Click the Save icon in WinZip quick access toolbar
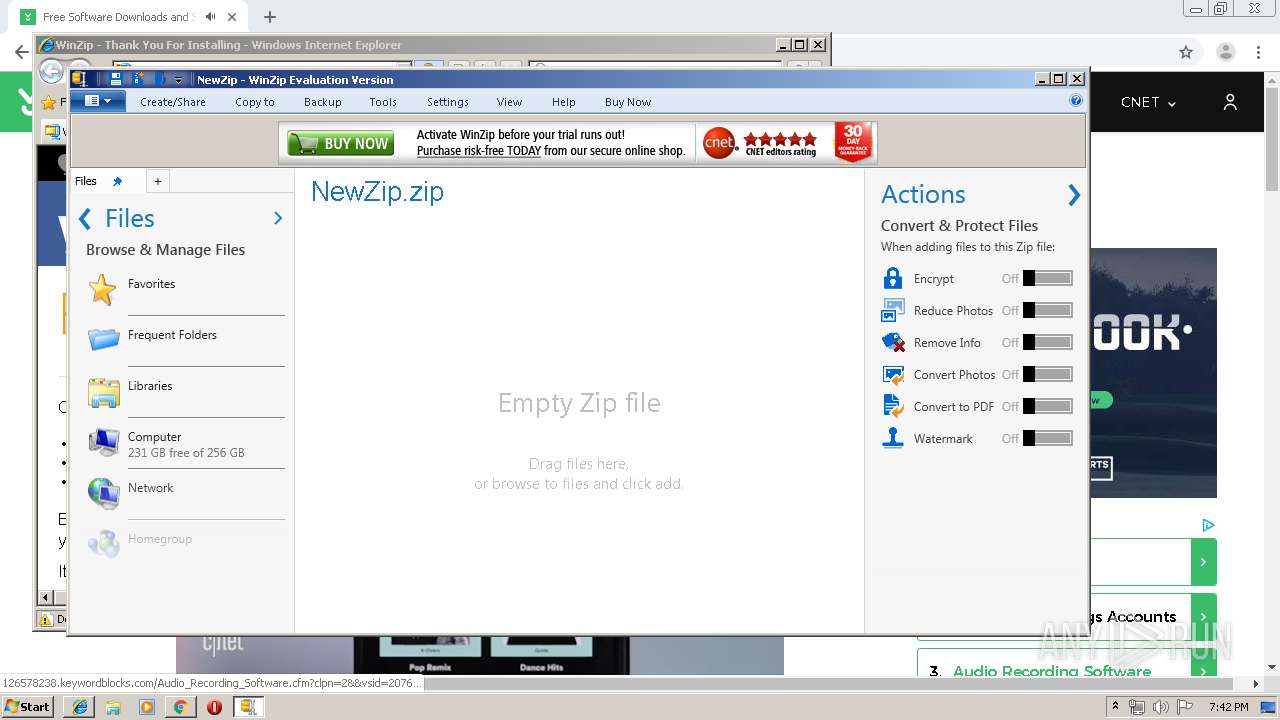Screen dimensions: 1280x720 116,79
